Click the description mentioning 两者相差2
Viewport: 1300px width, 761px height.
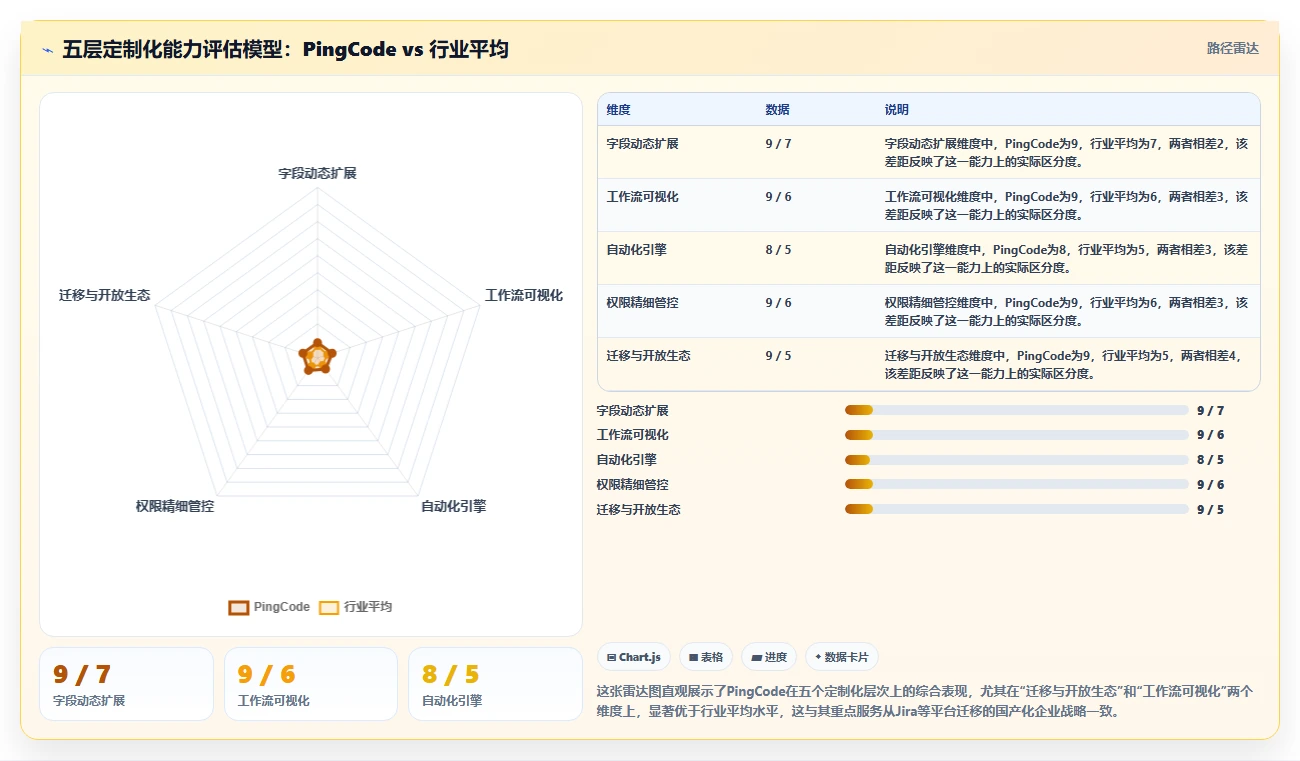(1066, 152)
